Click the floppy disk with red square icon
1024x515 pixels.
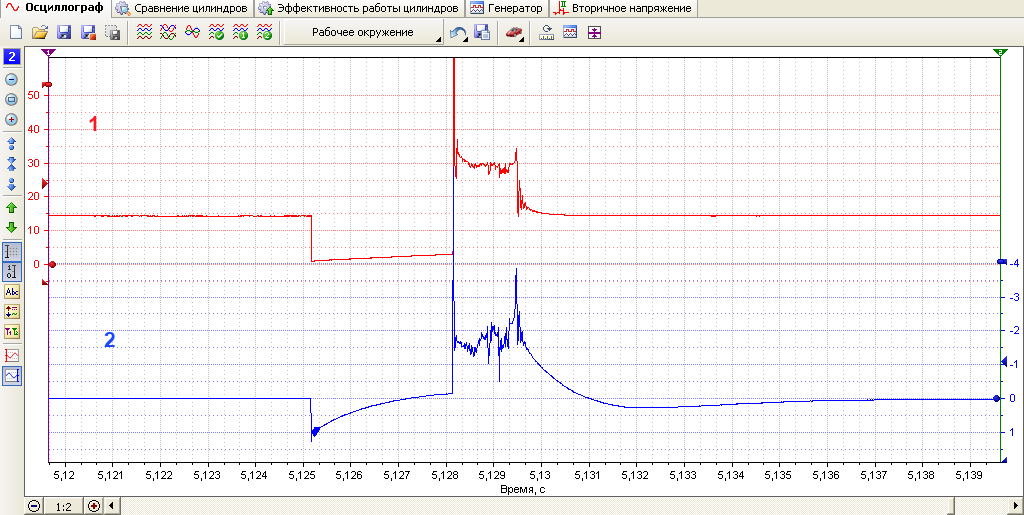[x=88, y=32]
